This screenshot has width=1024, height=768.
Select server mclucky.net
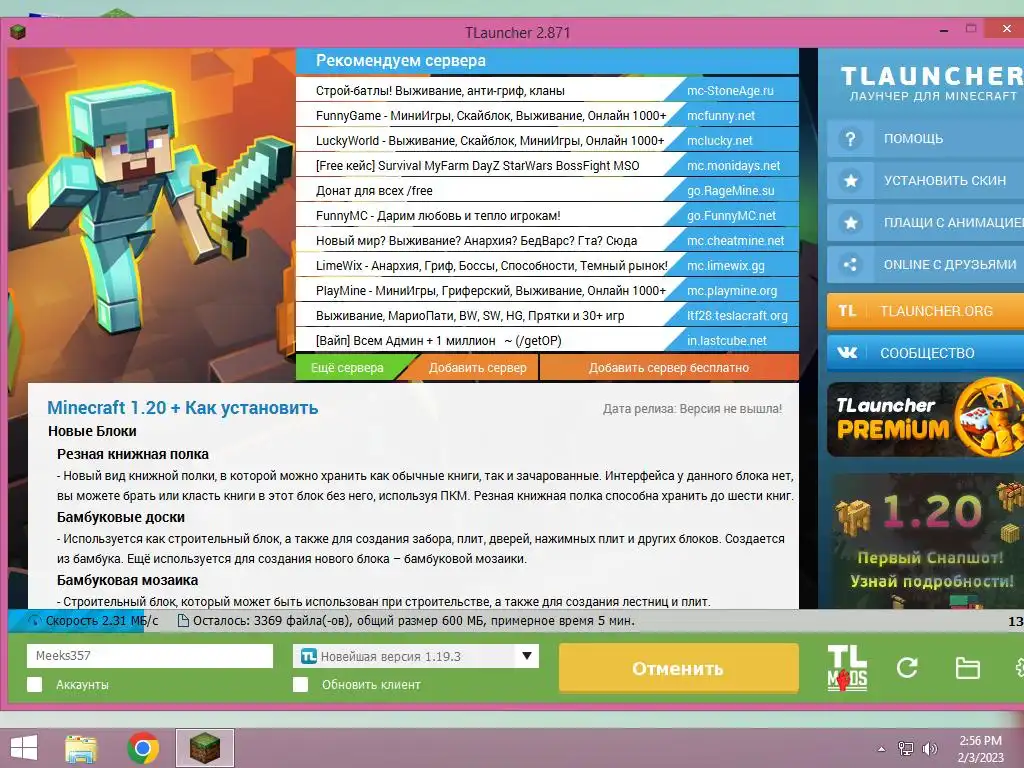pos(719,140)
